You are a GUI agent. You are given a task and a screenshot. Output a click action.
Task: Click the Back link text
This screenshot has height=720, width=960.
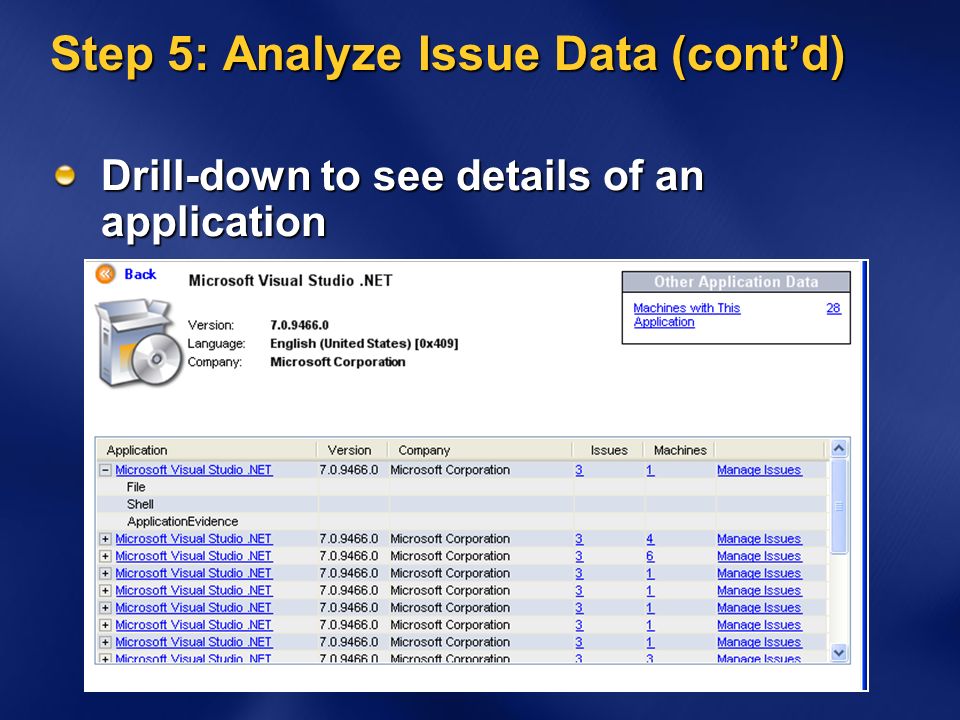click(x=140, y=274)
